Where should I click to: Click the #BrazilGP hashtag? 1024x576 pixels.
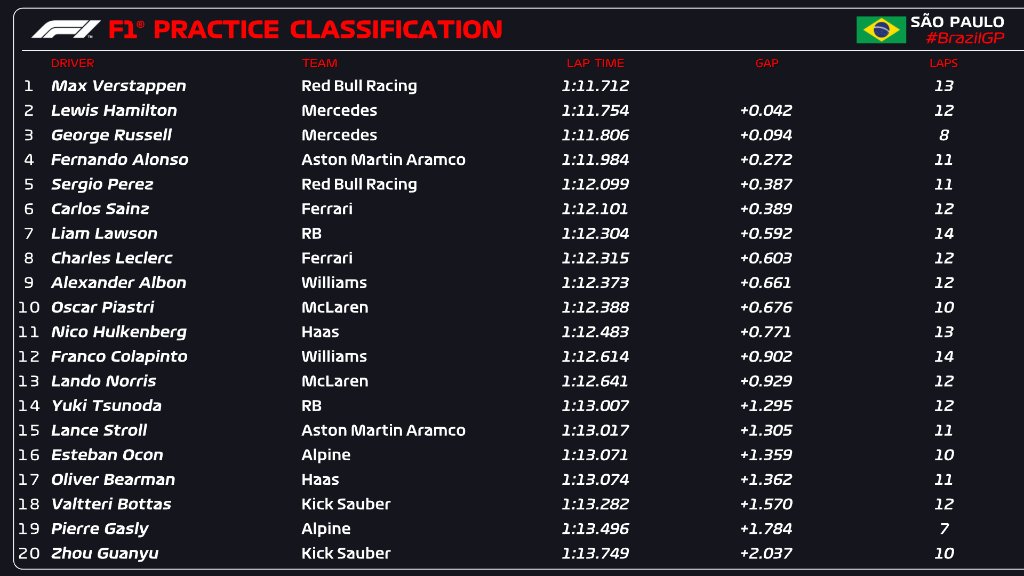(x=964, y=38)
